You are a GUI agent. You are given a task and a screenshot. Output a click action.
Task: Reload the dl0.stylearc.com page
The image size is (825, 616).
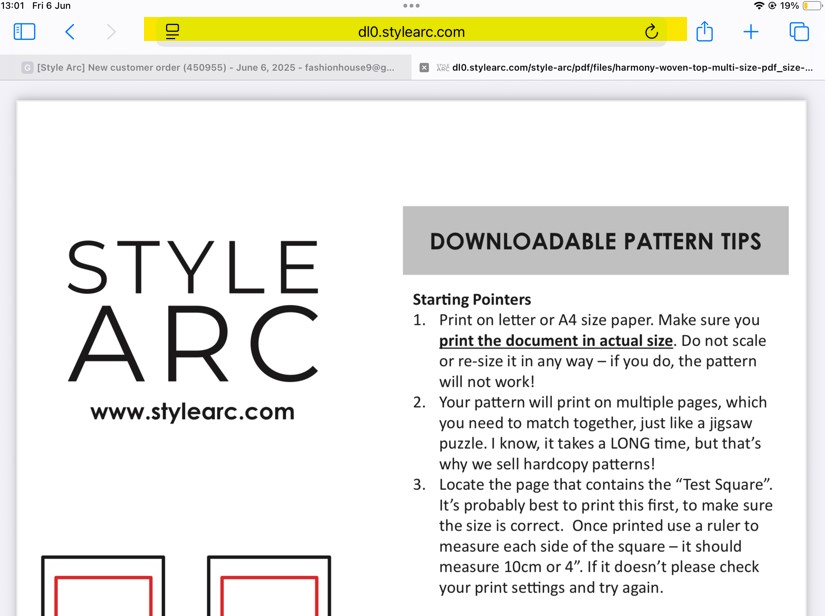(651, 32)
